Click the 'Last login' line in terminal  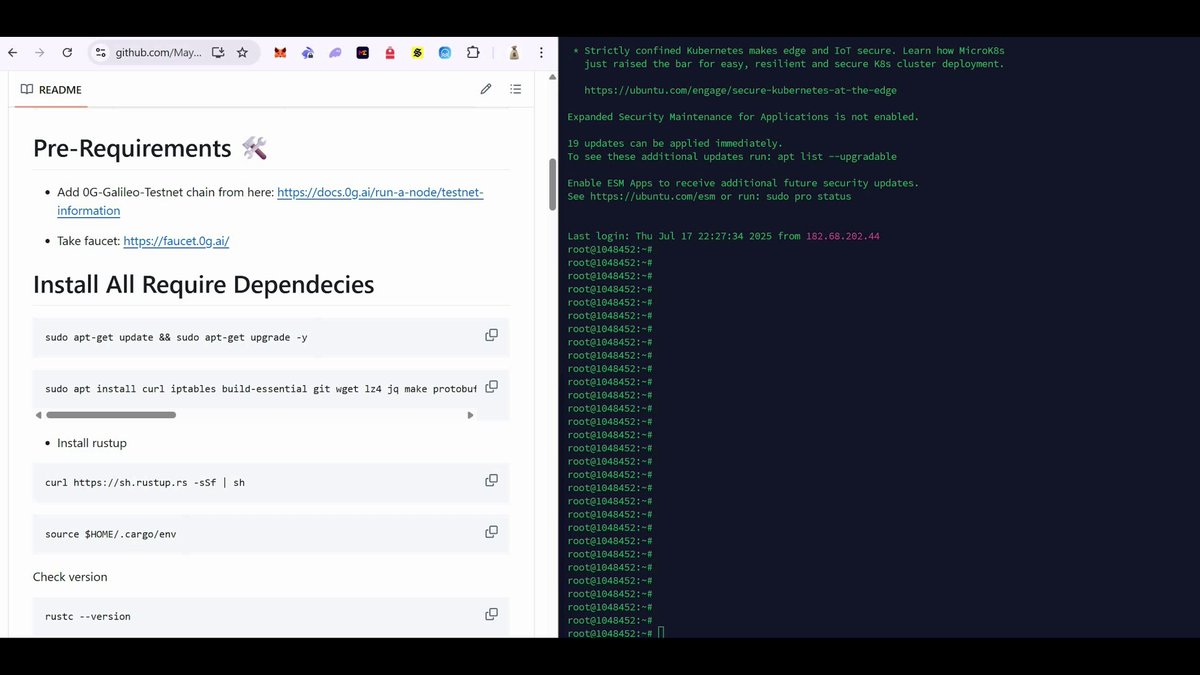pos(723,236)
